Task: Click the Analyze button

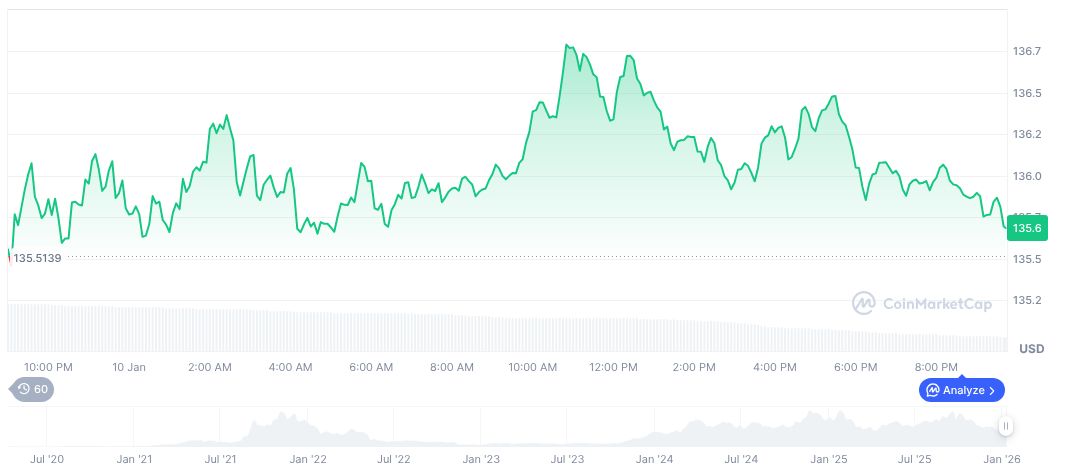Action: tap(961, 390)
